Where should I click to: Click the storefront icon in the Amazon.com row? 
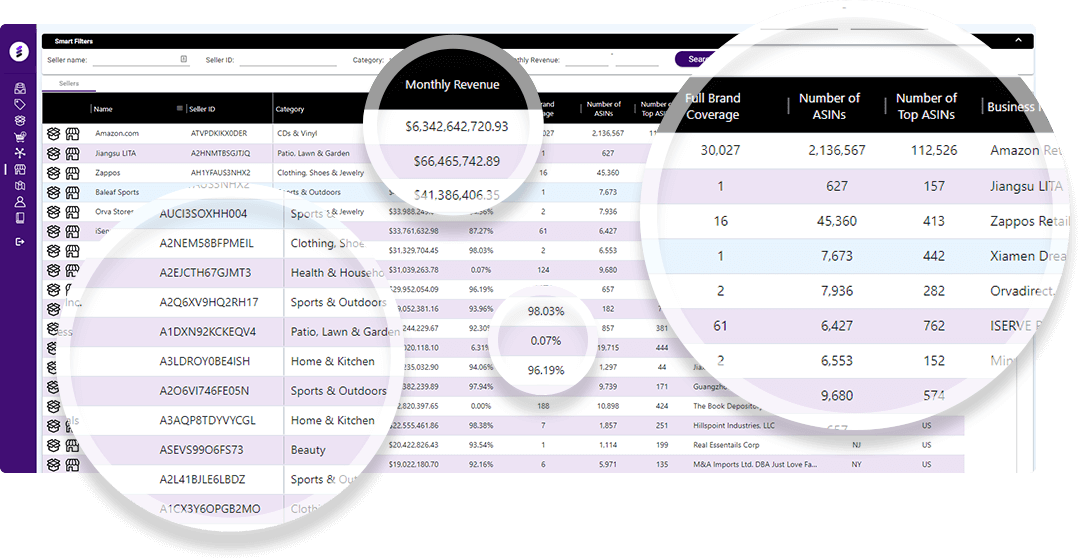tap(72, 134)
